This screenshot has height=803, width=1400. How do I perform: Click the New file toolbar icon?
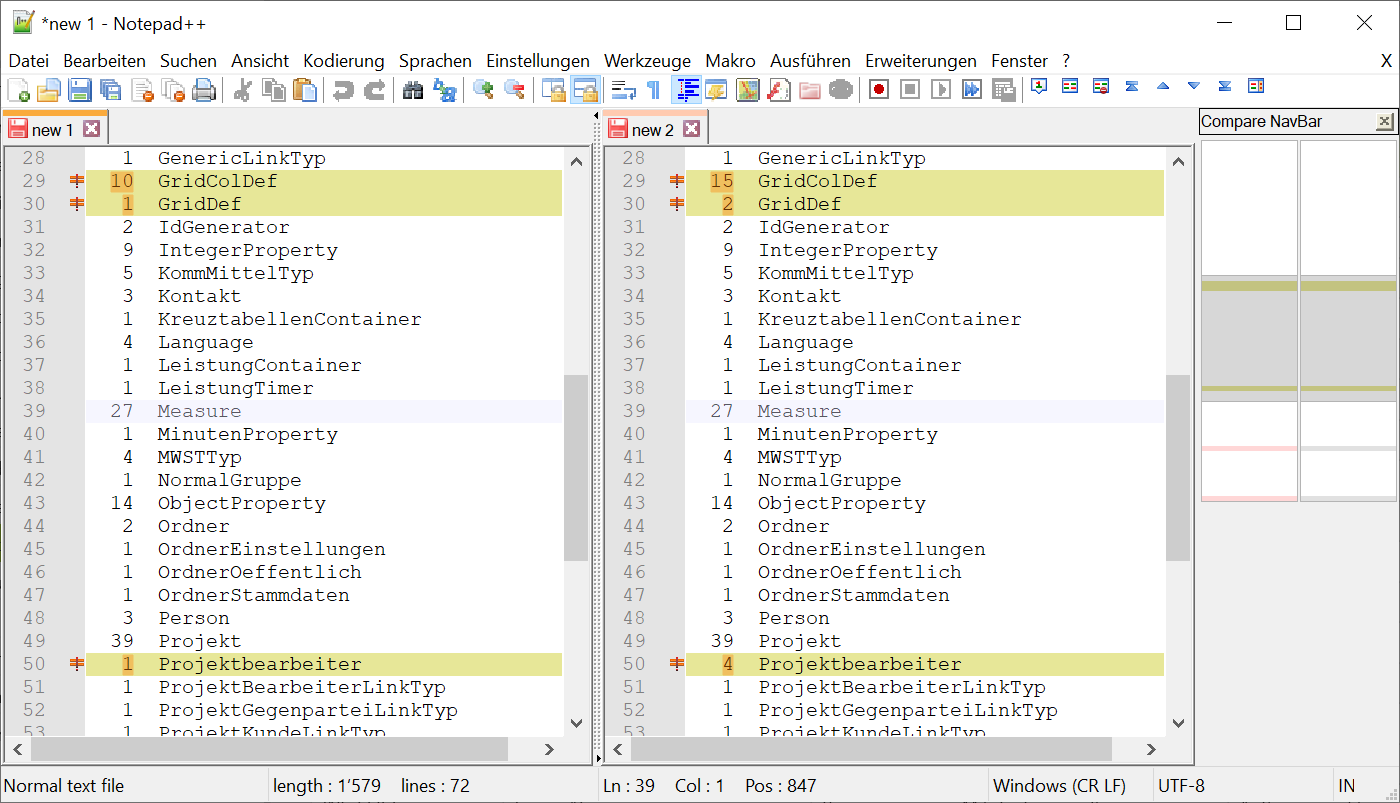[x=18, y=90]
